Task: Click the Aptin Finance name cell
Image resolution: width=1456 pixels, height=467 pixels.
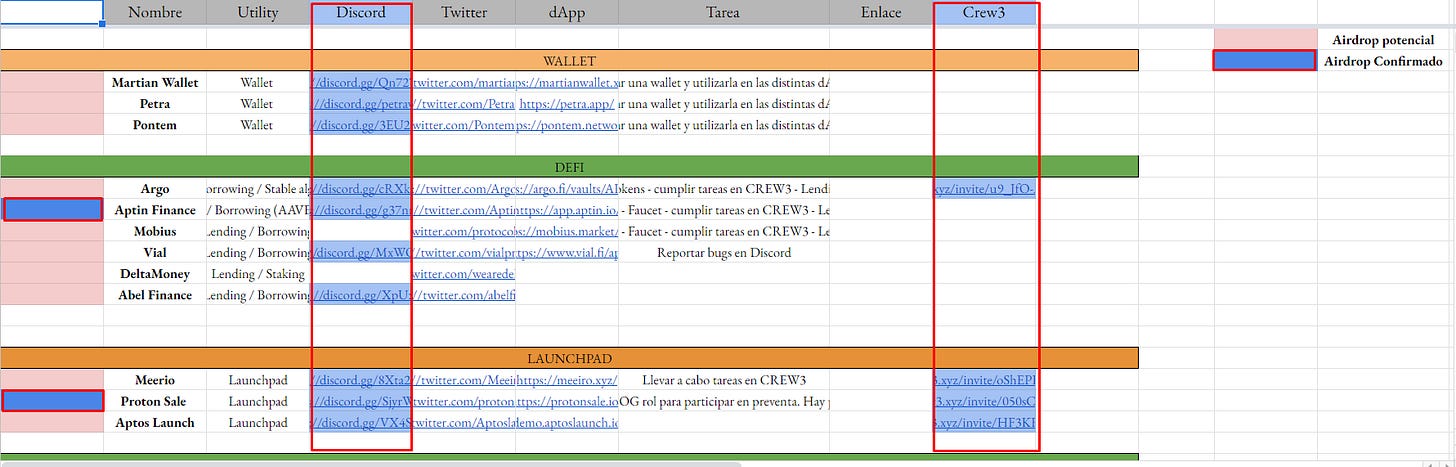Action: coord(155,210)
